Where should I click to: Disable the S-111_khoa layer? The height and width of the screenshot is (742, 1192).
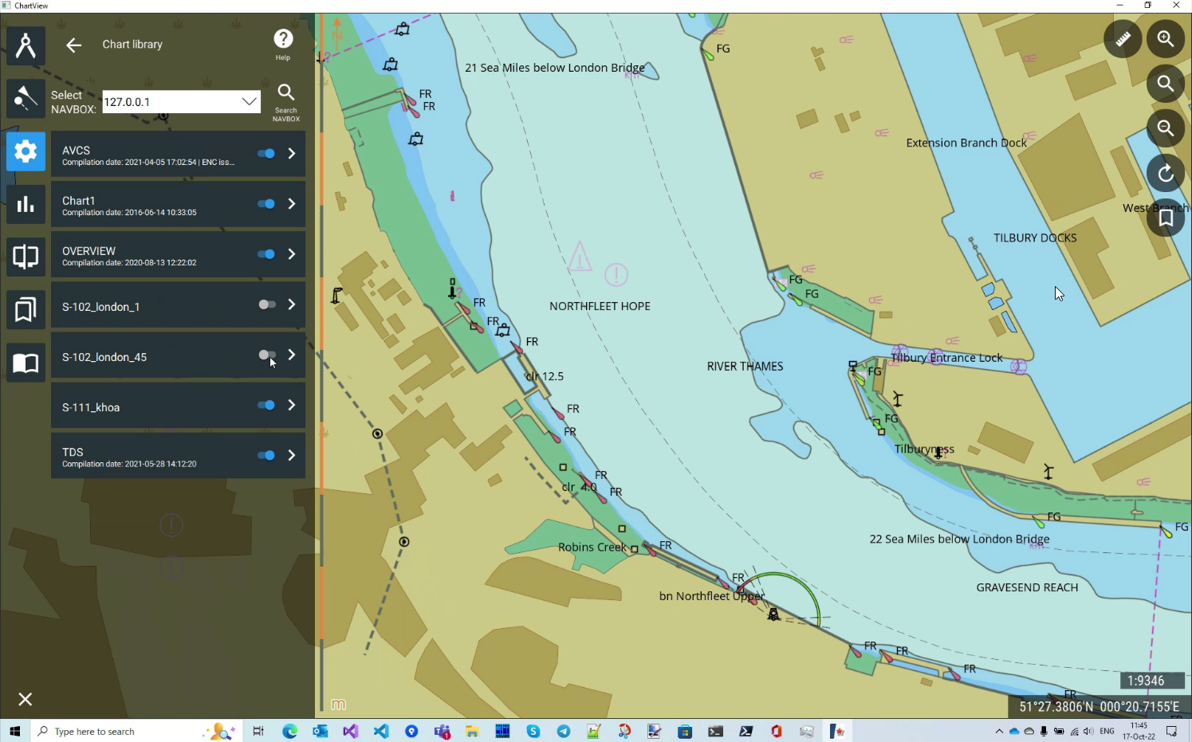264,405
